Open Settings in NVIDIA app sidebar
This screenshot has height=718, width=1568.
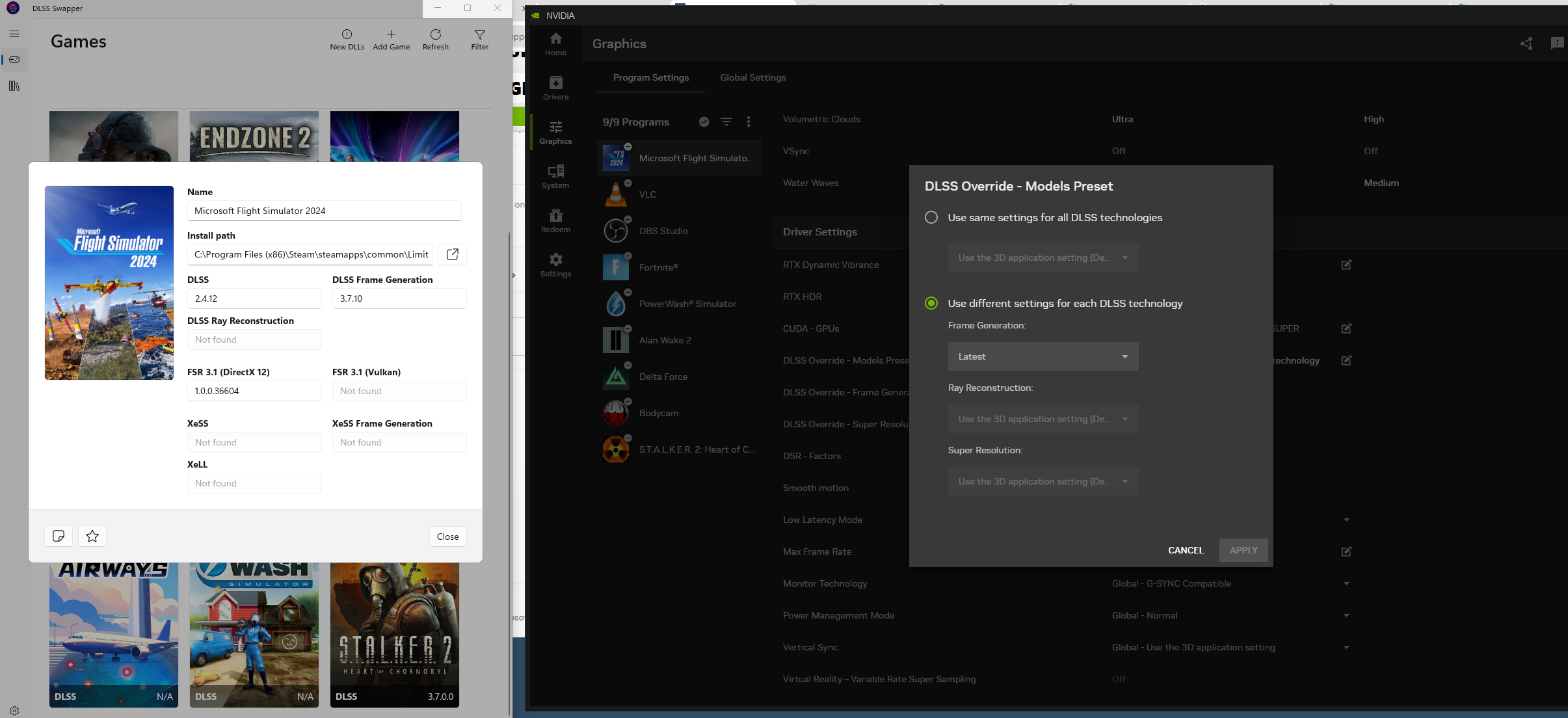[555, 265]
